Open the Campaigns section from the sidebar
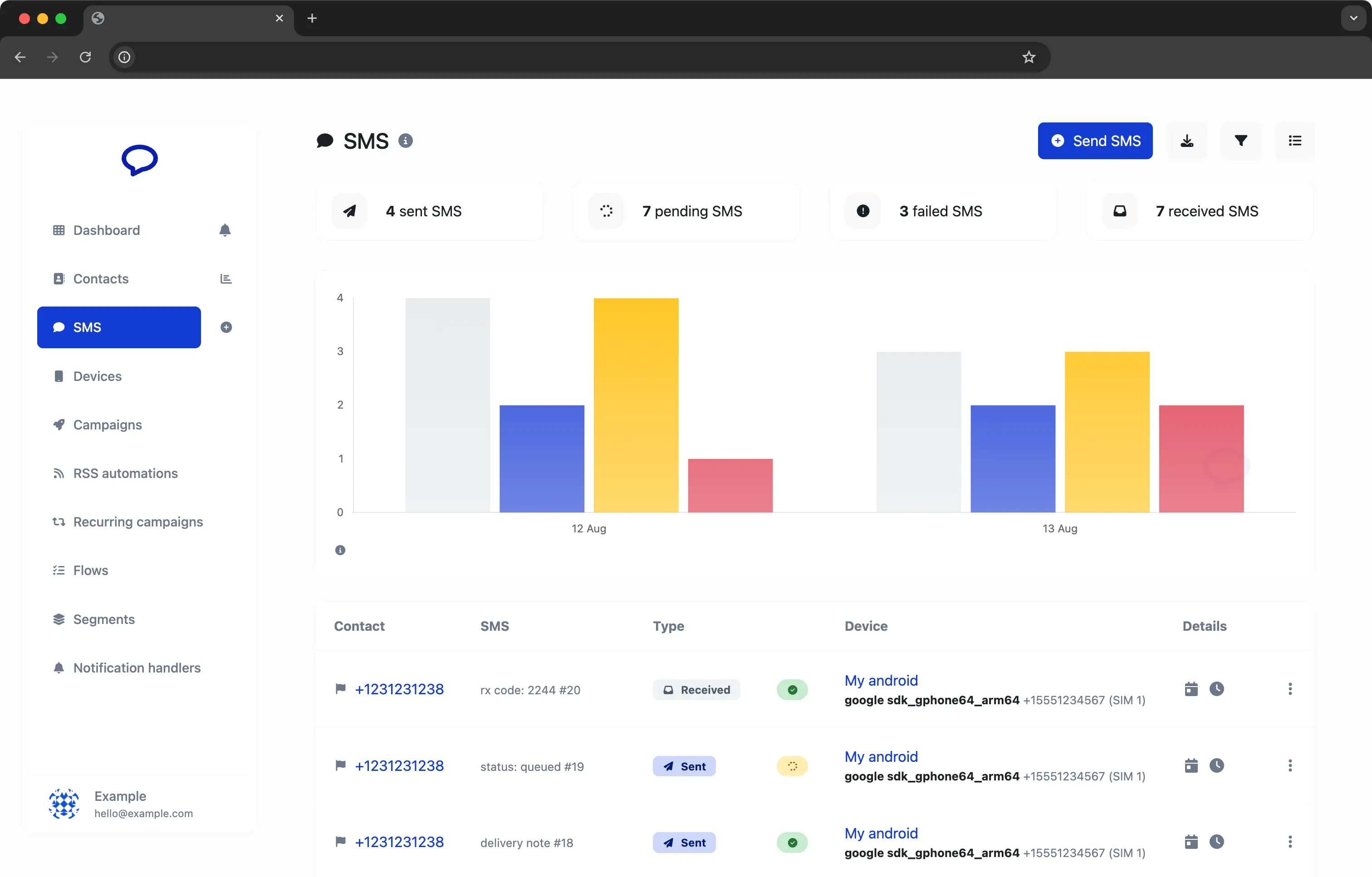The height and width of the screenshot is (877, 1372). click(x=107, y=424)
